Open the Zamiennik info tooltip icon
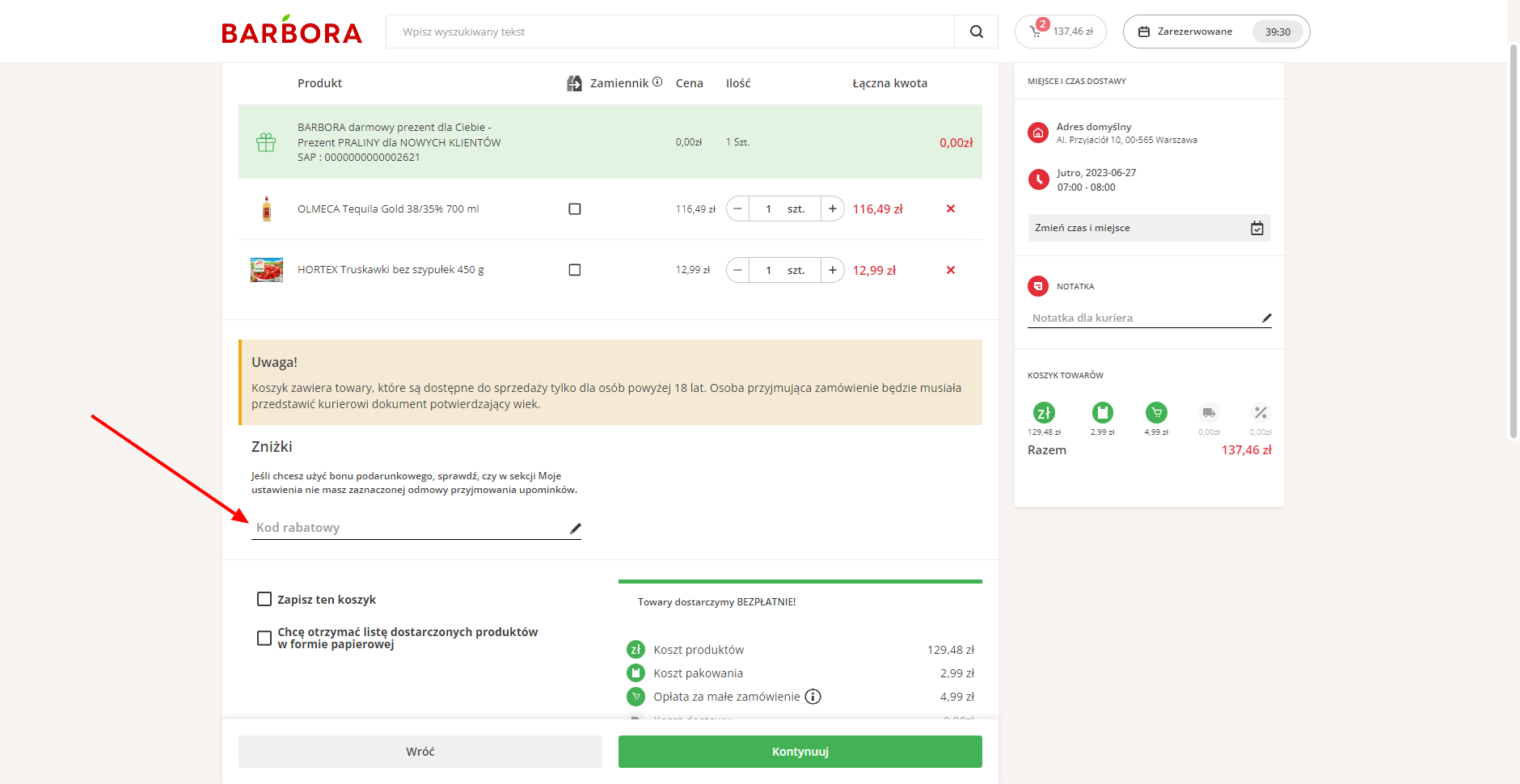 point(657,82)
